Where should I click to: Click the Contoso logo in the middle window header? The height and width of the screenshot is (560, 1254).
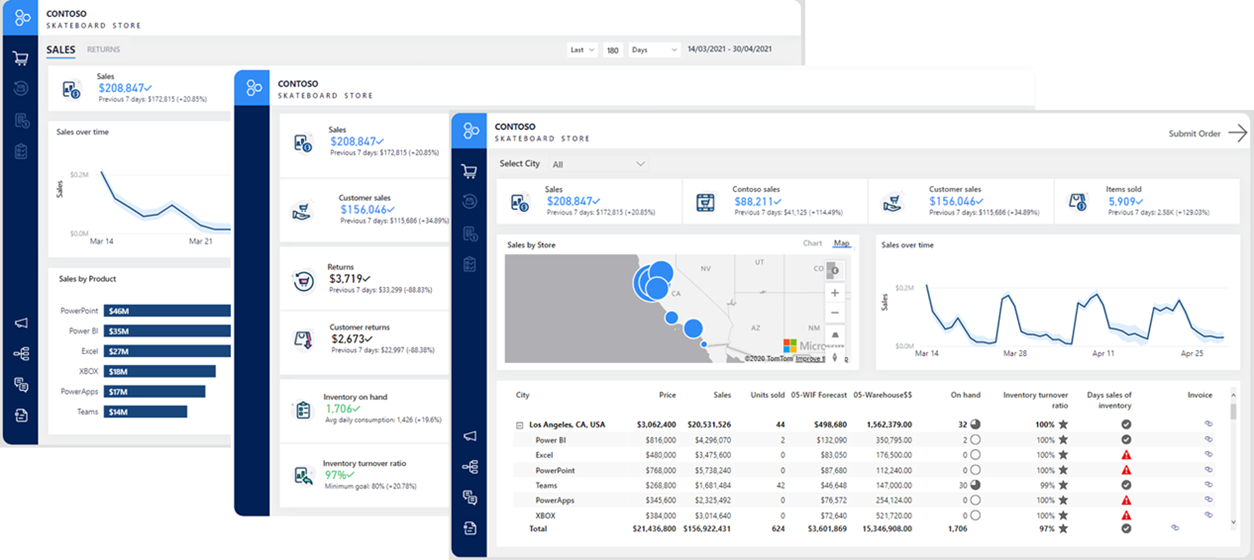tap(252, 88)
